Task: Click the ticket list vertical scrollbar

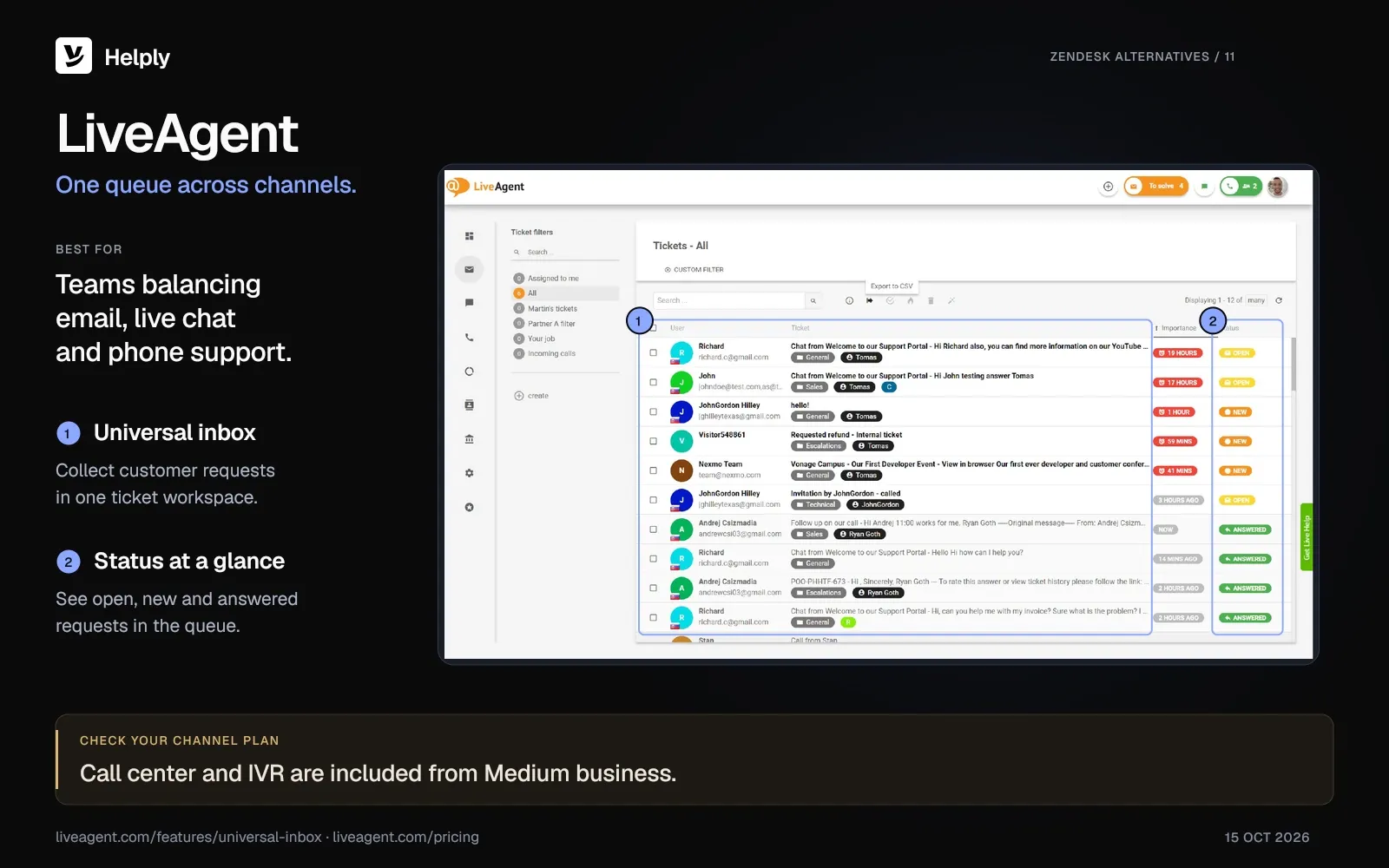Action: pyautogui.click(x=1294, y=365)
